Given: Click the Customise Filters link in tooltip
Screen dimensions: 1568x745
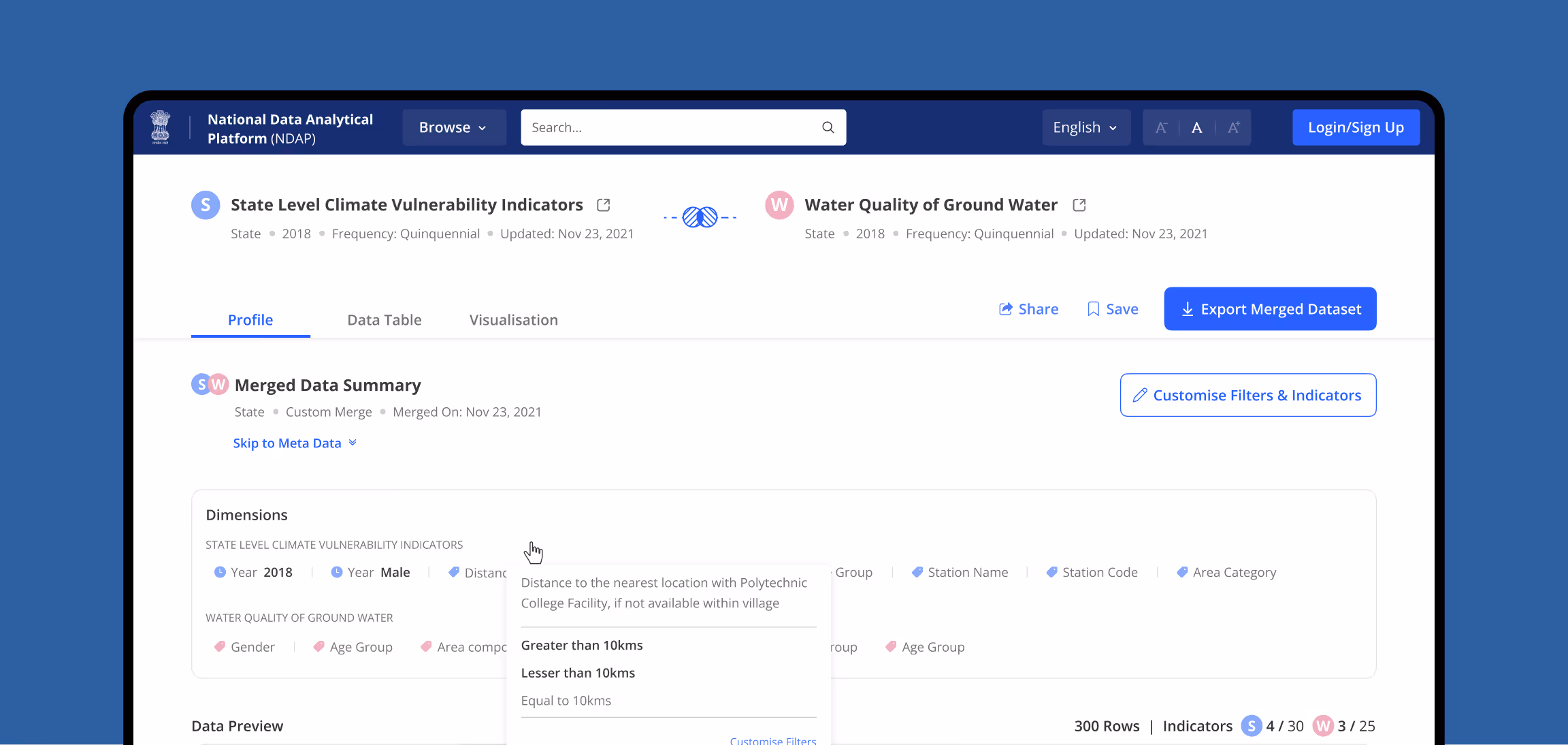Looking at the screenshot, I should click(x=772, y=740).
